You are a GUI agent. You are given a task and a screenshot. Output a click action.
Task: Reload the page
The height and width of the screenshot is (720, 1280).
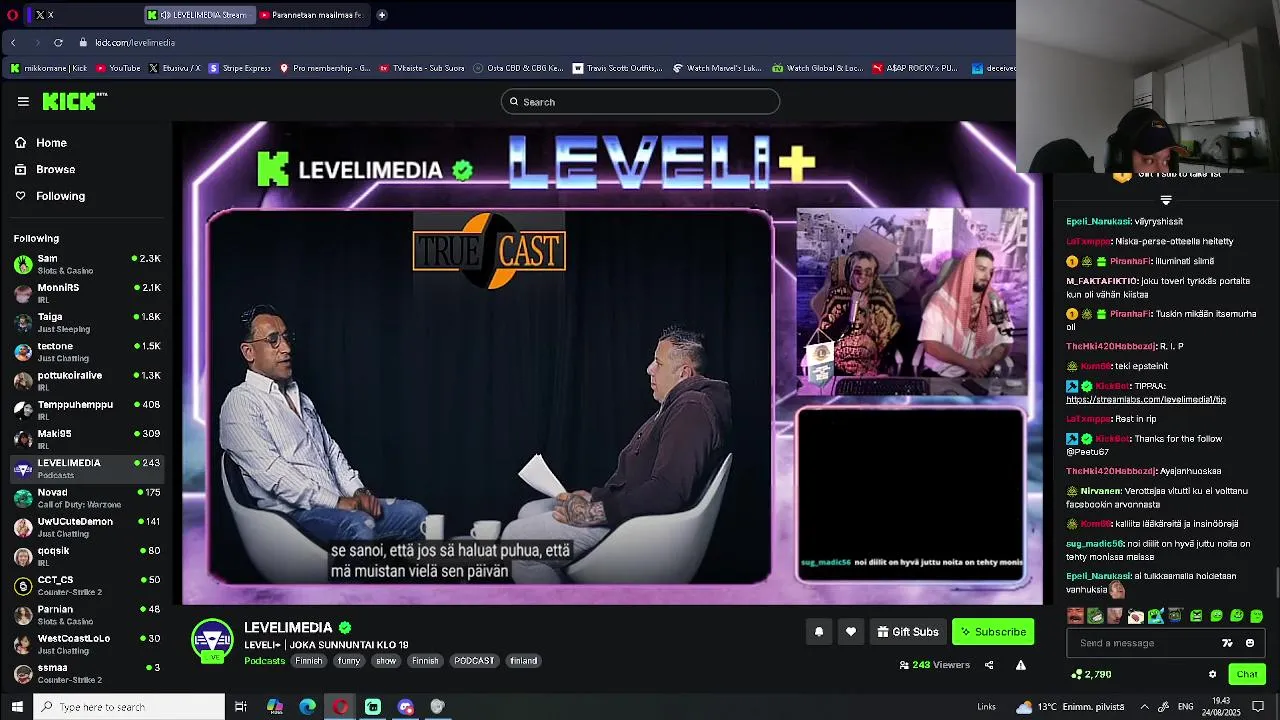pos(58,42)
